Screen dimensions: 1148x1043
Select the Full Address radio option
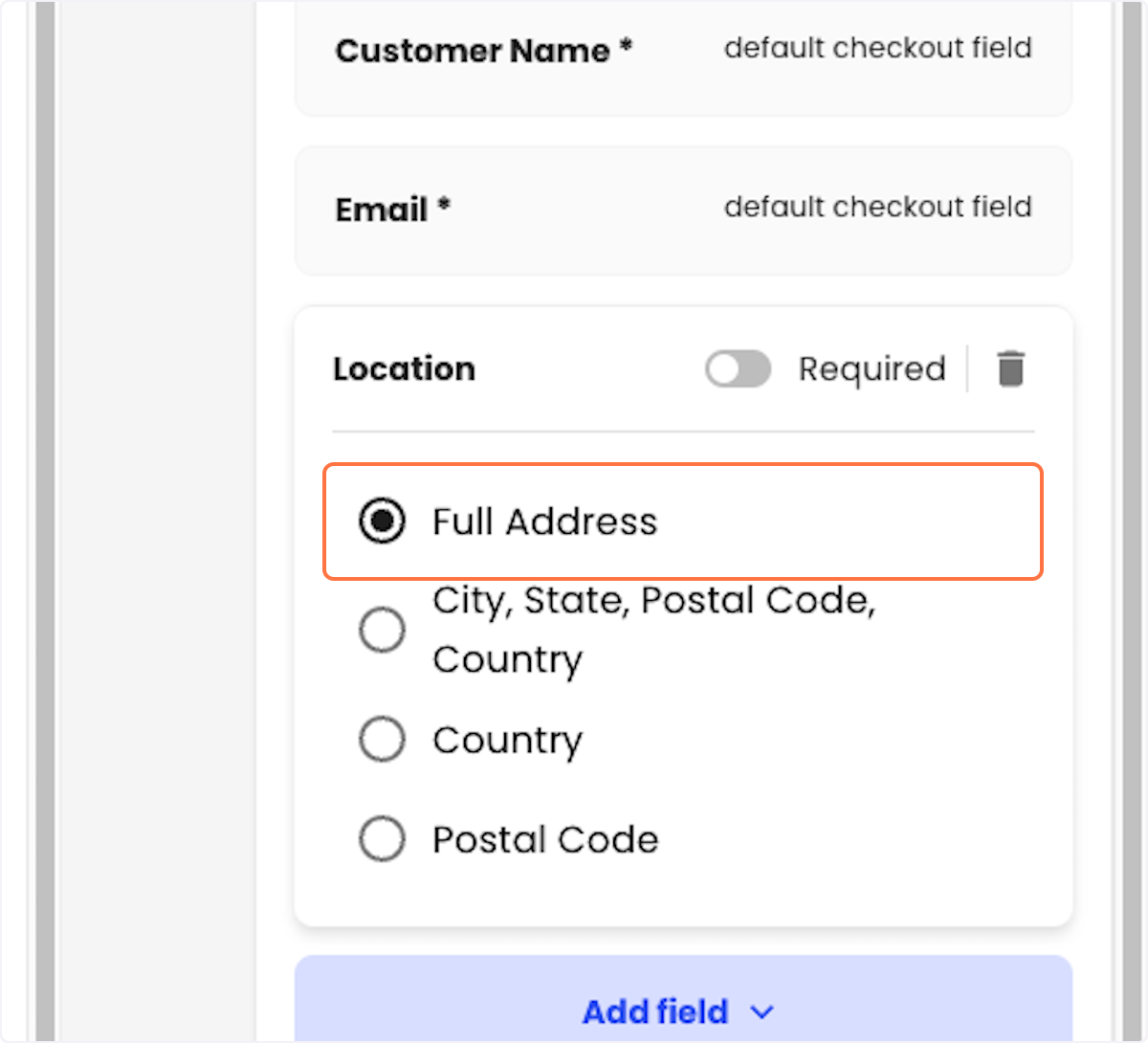click(382, 521)
